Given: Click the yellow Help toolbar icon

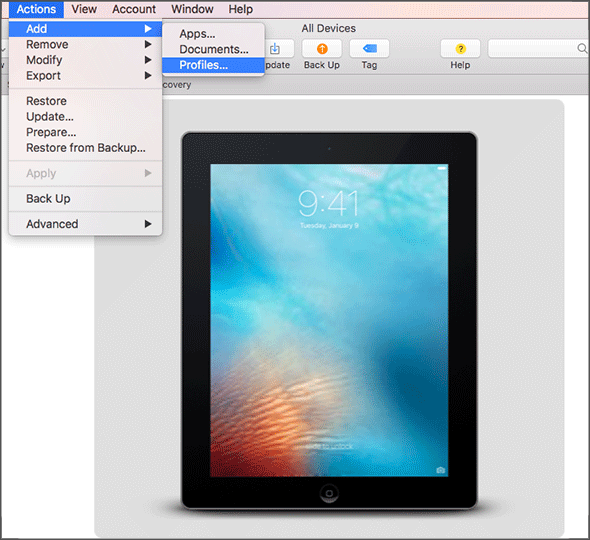Looking at the screenshot, I should click(460, 49).
